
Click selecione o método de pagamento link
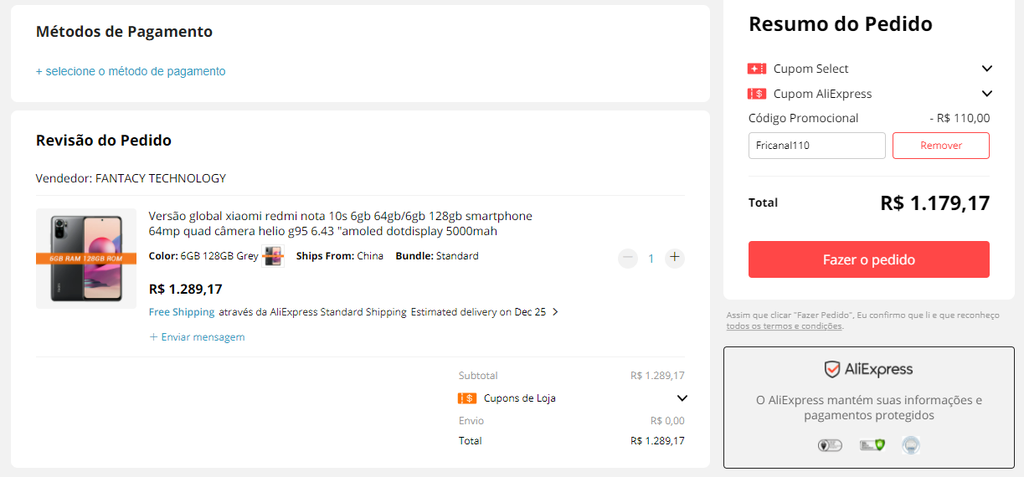[131, 71]
